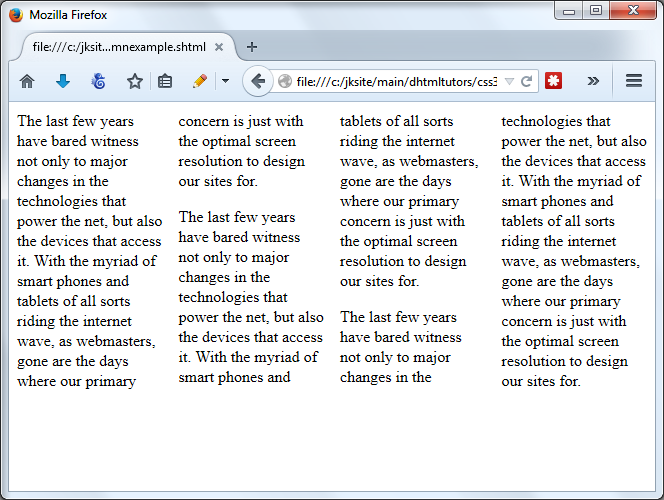664x500 pixels.
Task: Maximize the Firefox window
Action: coord(596,11)
